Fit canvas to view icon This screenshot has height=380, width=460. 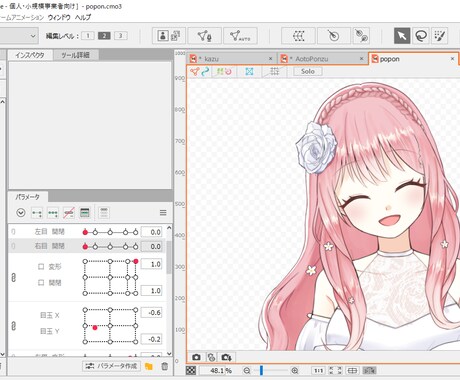click(335, 370)
